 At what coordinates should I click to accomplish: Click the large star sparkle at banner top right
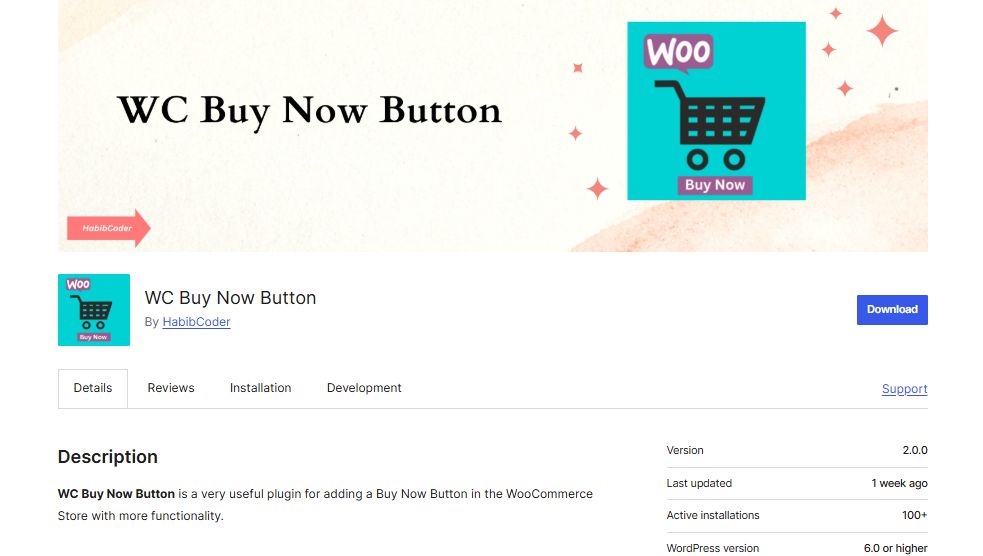[x=882, y=31]
